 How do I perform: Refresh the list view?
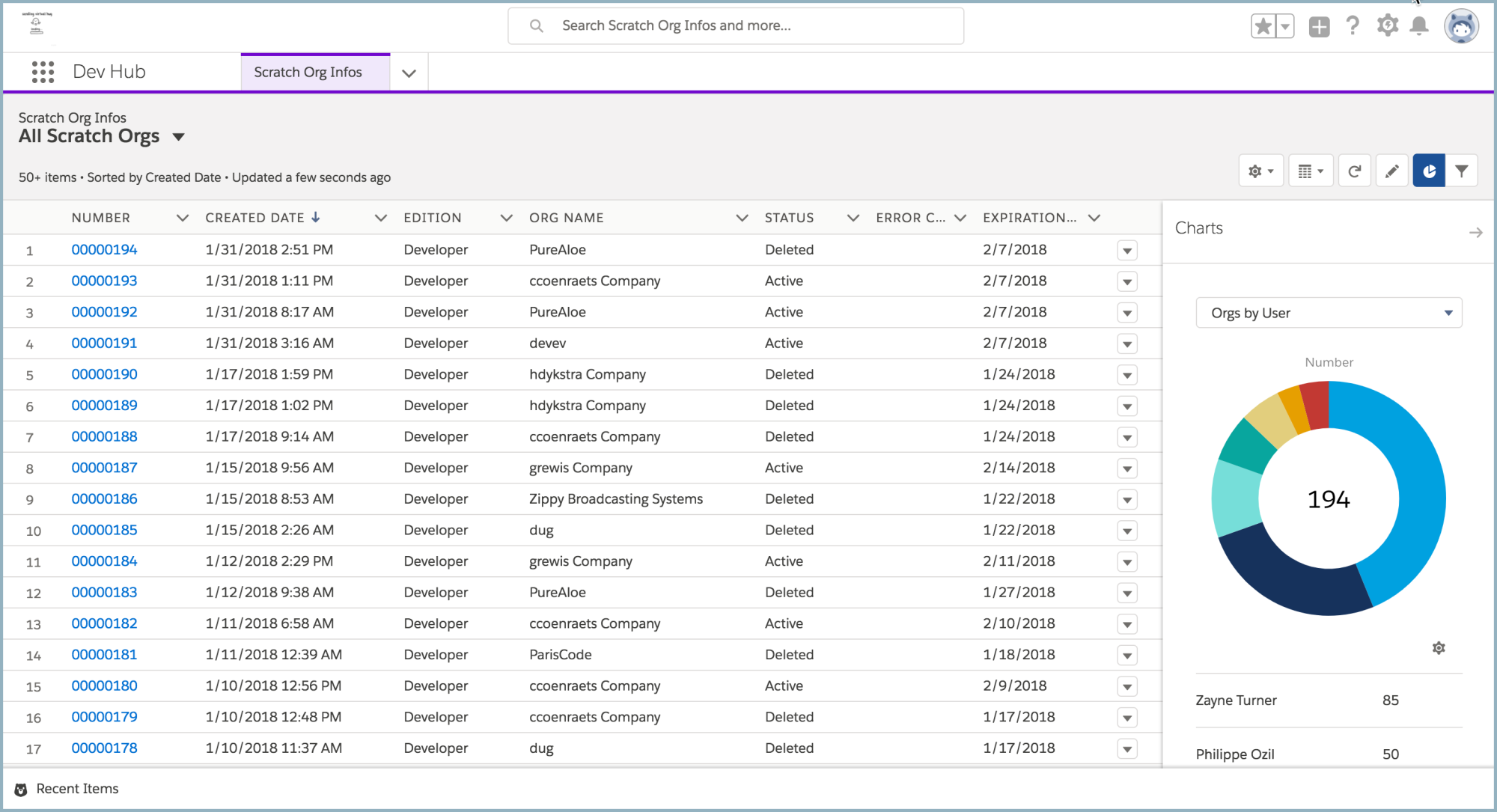(1355, 171)
